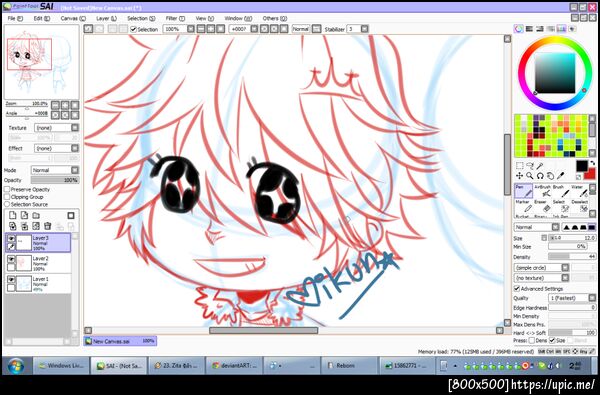
Task: Hide Layer1 with its eye icon
Action: [x=11, y=280]
